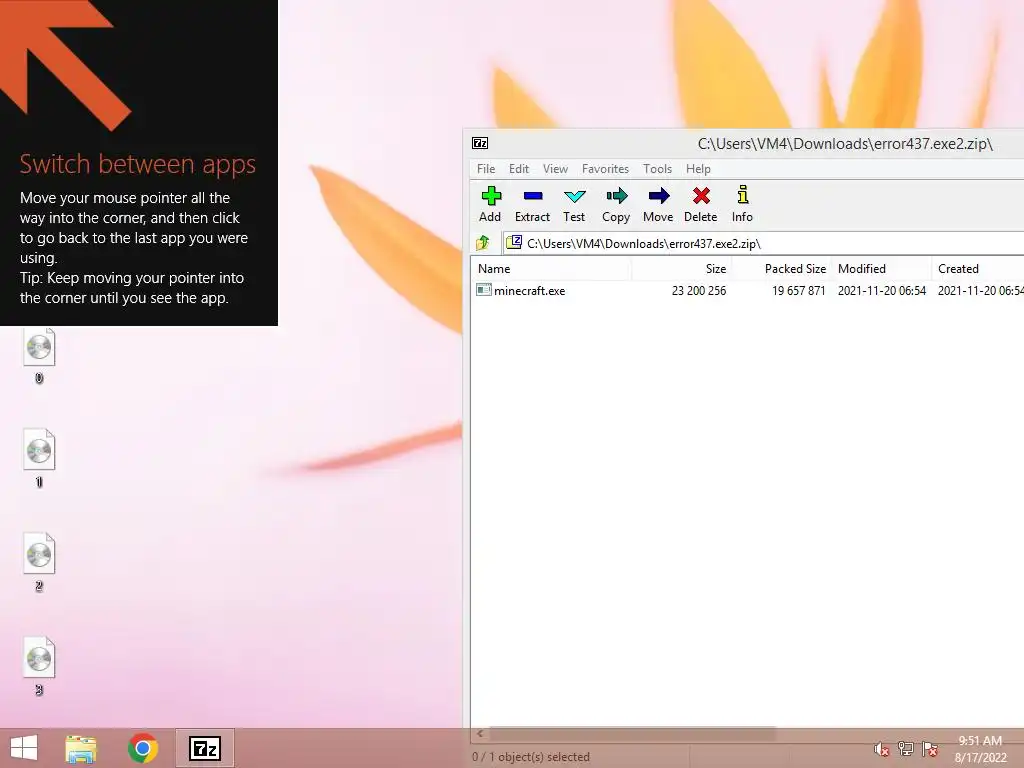Sort by the Modified column header
1024x768 pixels.
882,268
